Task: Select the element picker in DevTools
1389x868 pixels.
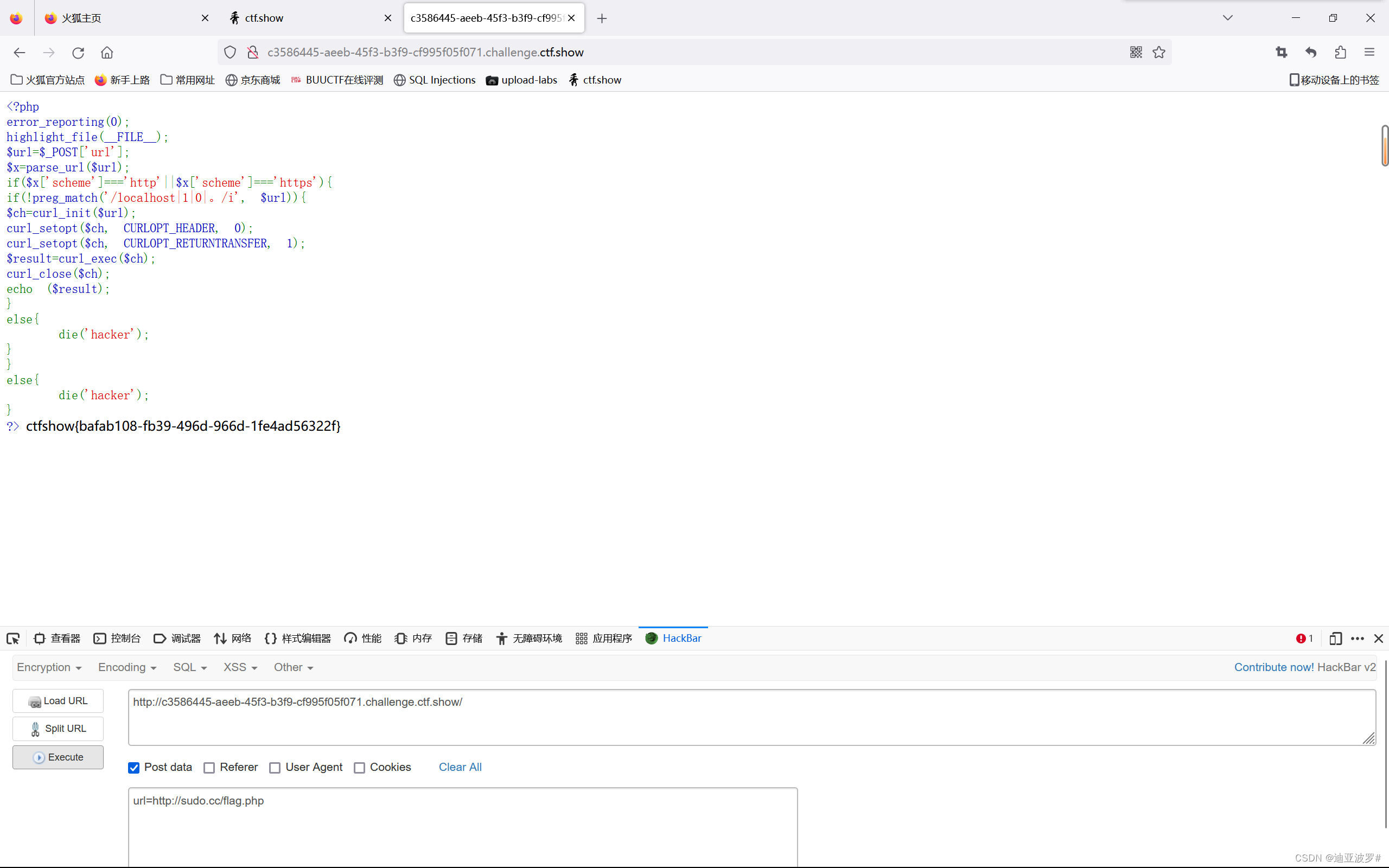Action: tap(12, 639)
